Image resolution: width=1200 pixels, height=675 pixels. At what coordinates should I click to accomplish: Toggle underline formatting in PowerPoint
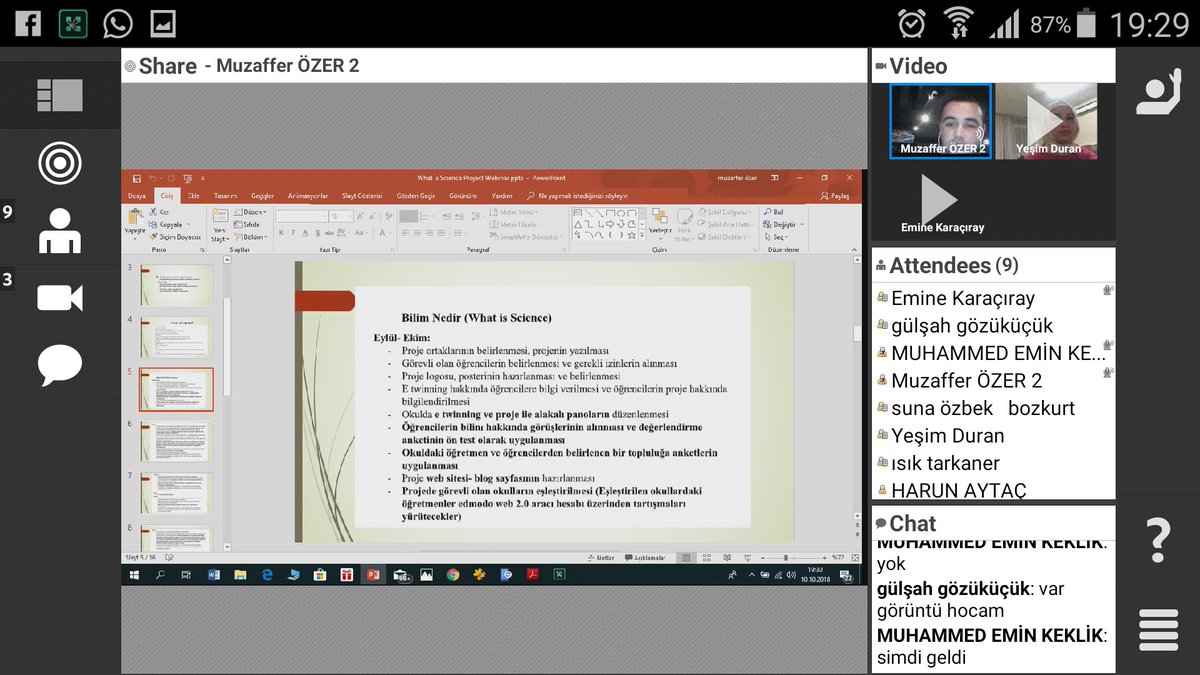[306, 232]
